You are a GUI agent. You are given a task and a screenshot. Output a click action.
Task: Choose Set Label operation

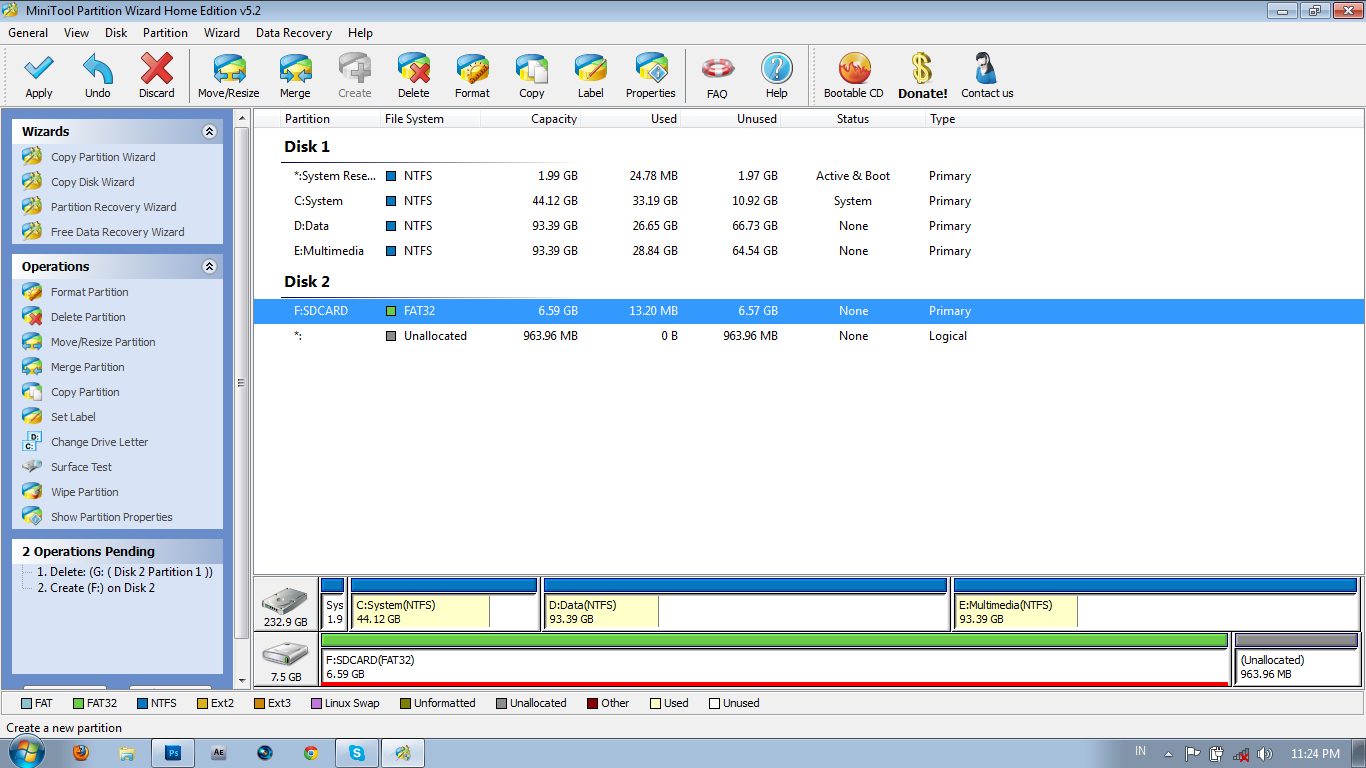point(73,417)
